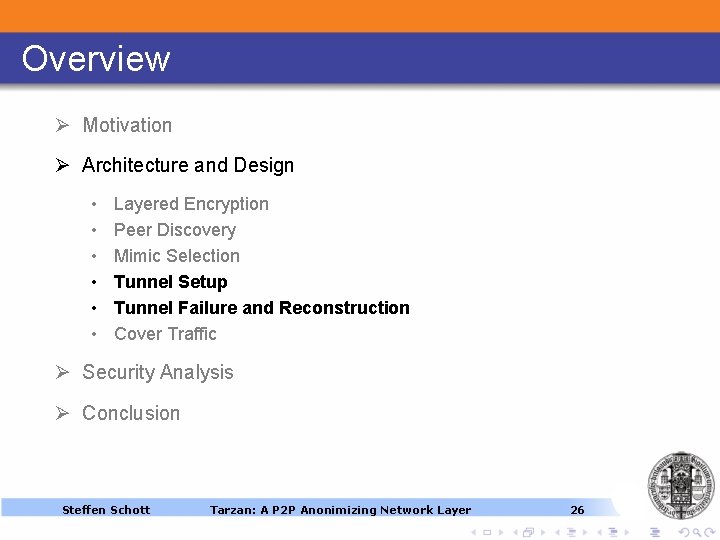Click the university seal logo
The width and height of the screenshot is (720, 540).
point(681,486)
